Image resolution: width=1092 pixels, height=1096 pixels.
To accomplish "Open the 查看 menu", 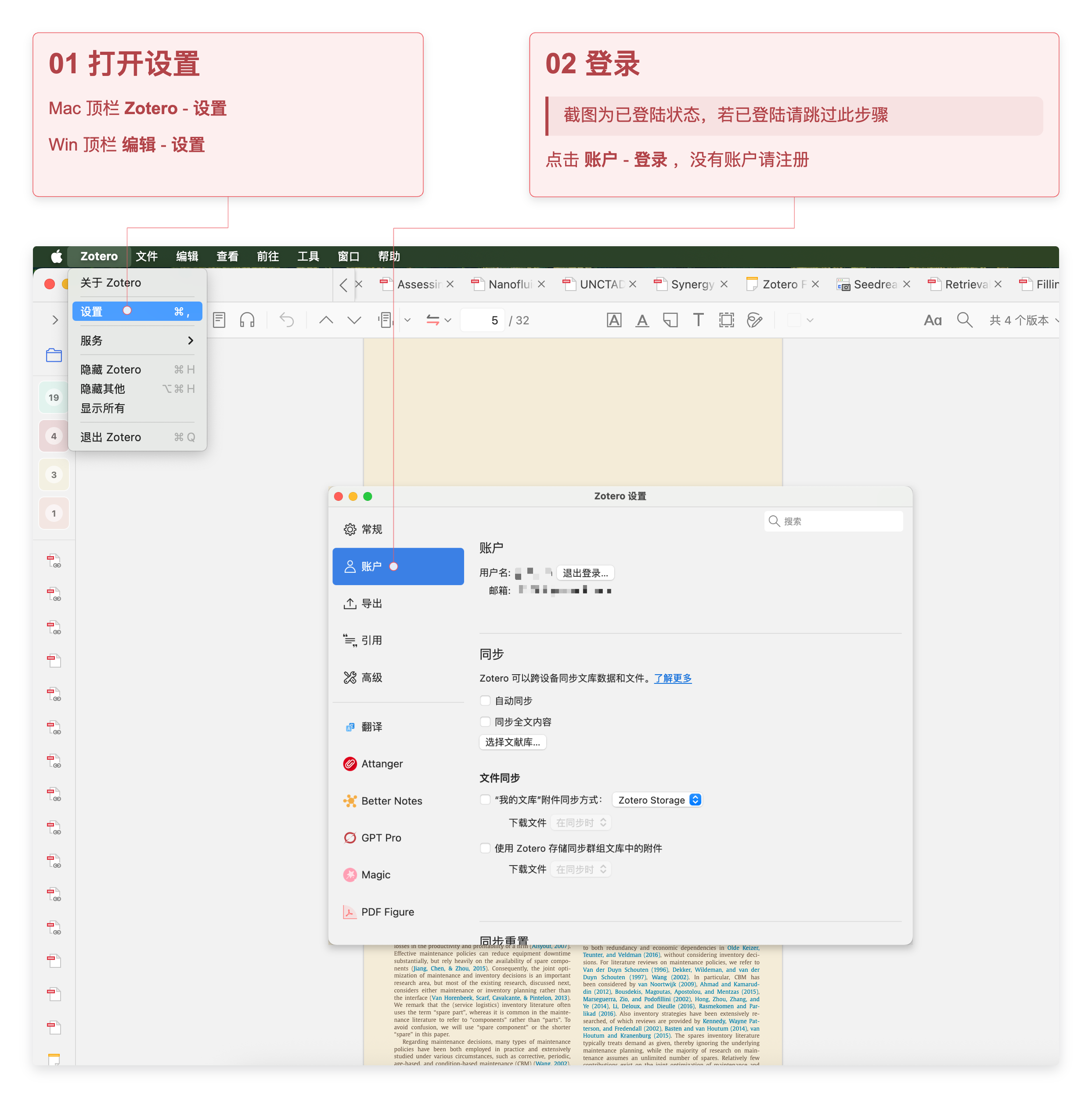I will tap(227, 256).
